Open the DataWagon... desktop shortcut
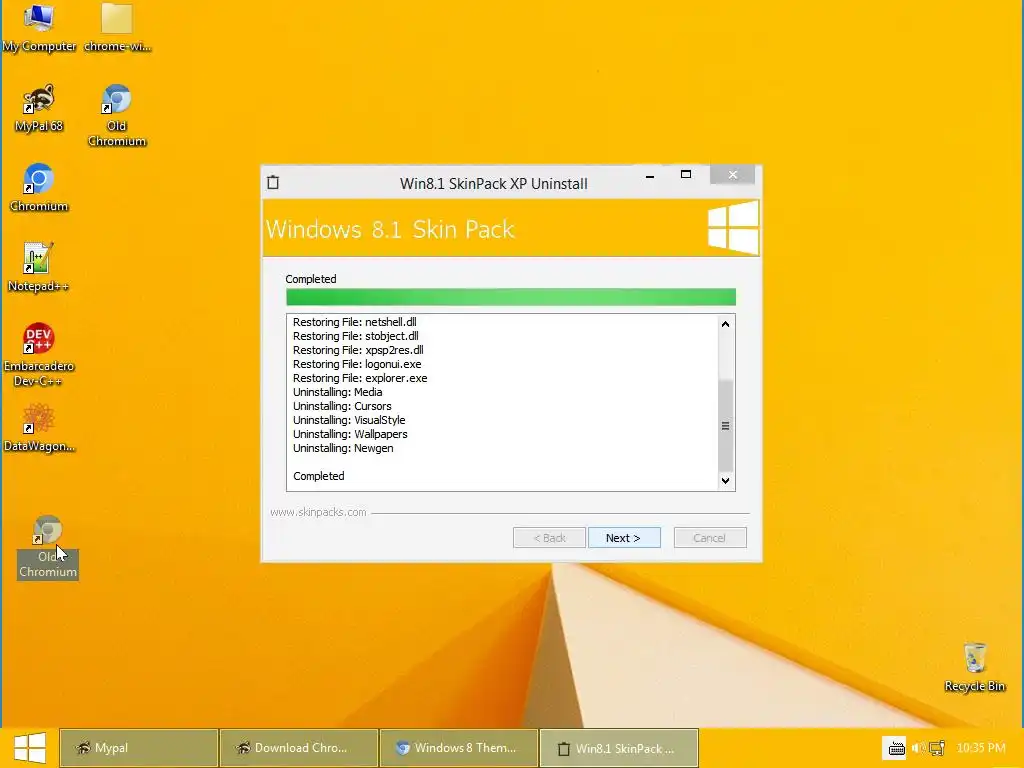Image resolution: width=1024 pixels, height=768 pixels. coord(39,428)
